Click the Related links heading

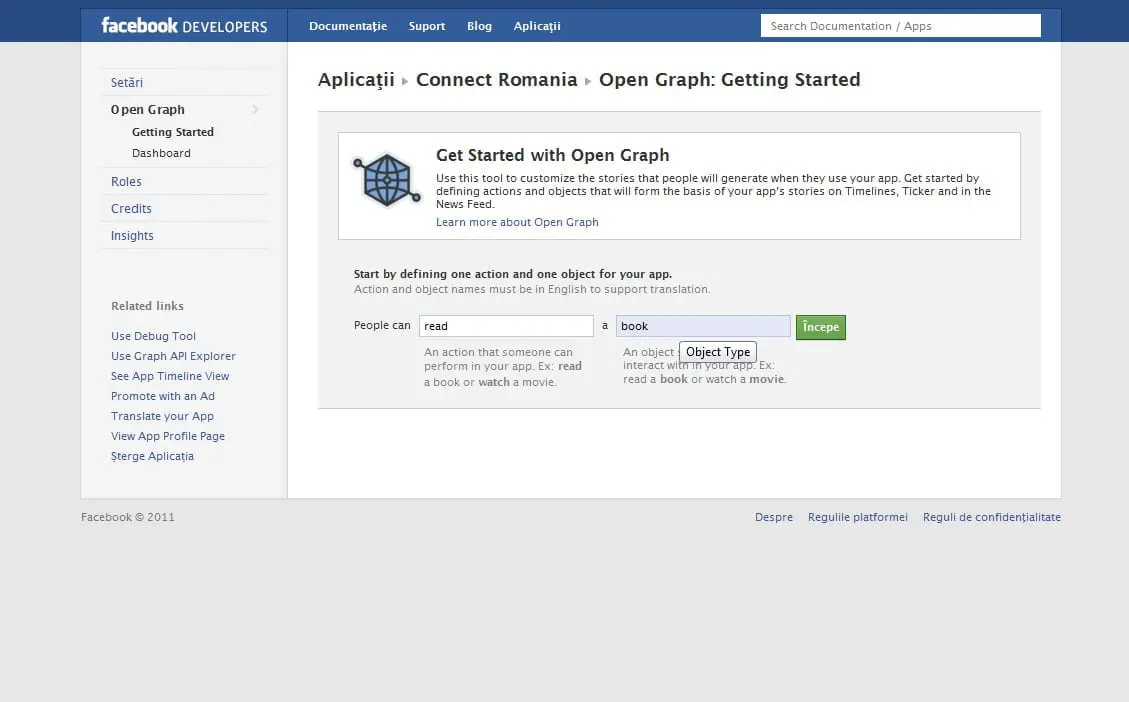click(x=147, y=306)
